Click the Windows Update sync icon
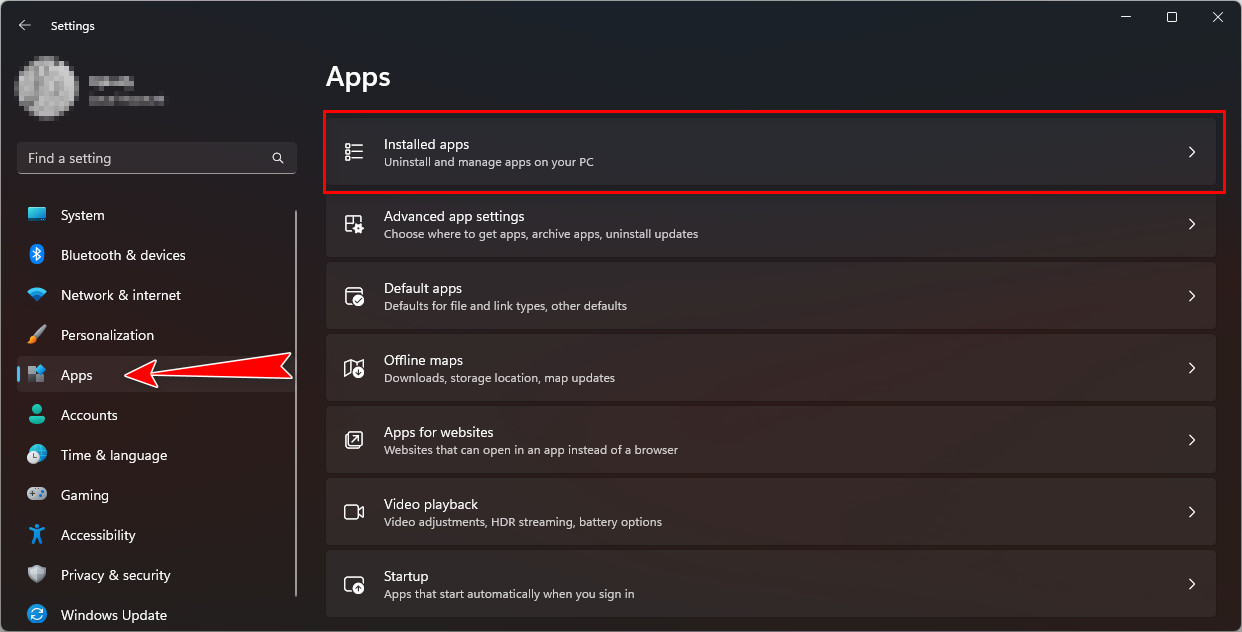Viewport: 1242px width, 632px height. coord(37,615)
